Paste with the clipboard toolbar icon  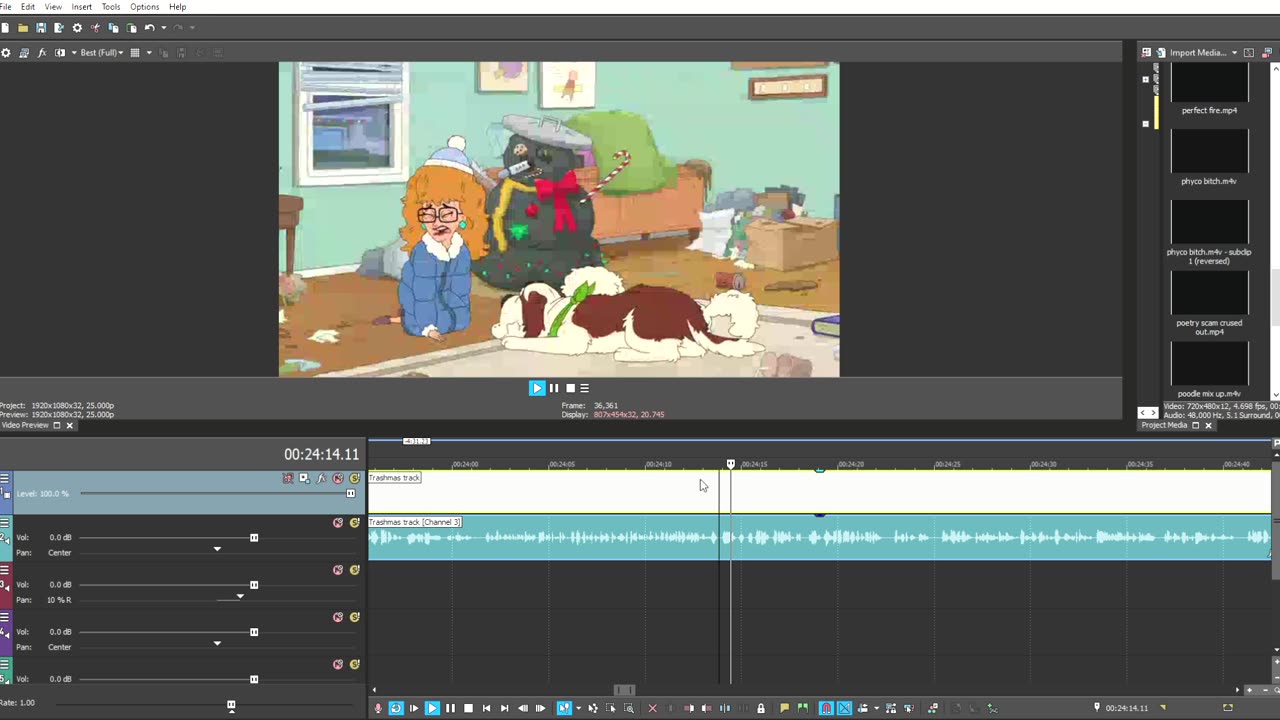131,28
